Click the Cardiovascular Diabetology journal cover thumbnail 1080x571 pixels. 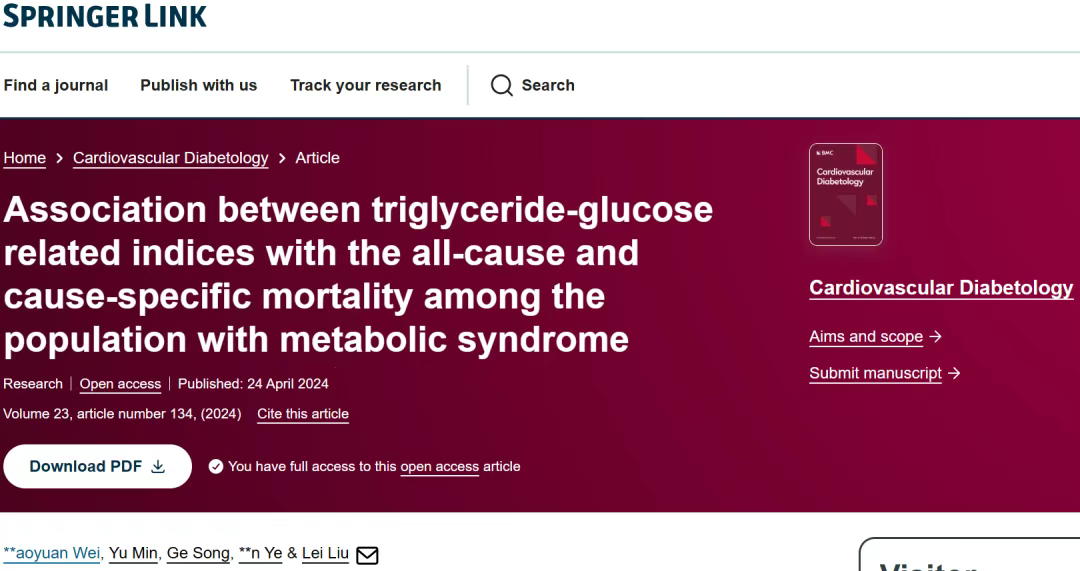point(846,194)
